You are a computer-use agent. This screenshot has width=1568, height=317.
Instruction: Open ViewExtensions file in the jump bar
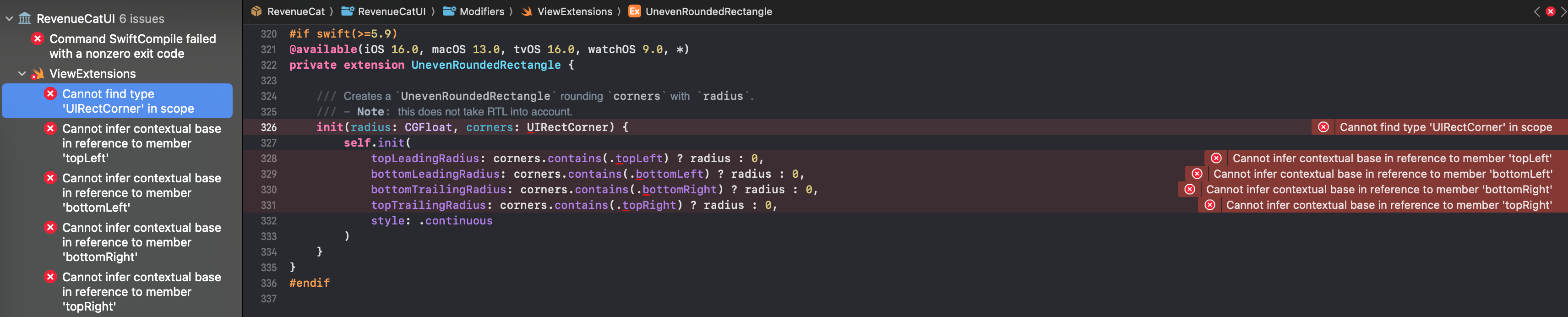point(575,11)
